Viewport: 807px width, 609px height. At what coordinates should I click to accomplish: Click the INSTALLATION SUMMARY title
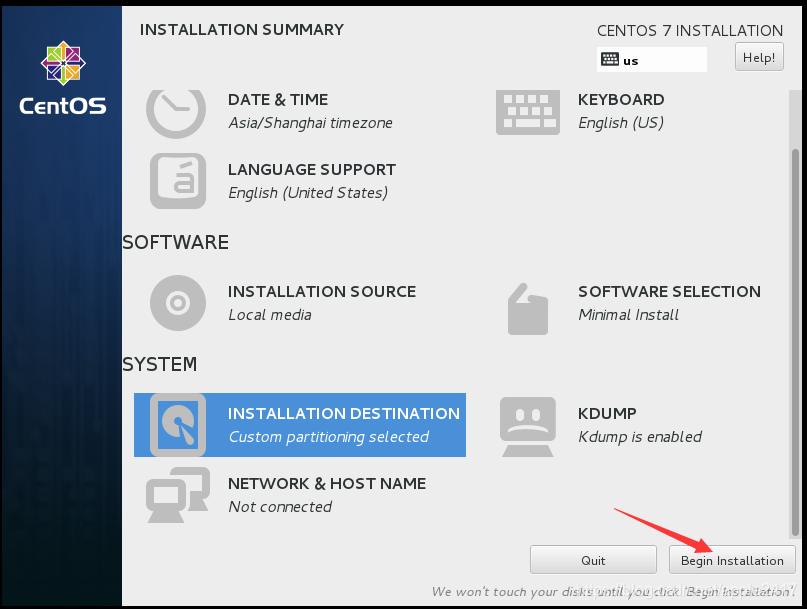pyautogui.click(x=242, y=30)
